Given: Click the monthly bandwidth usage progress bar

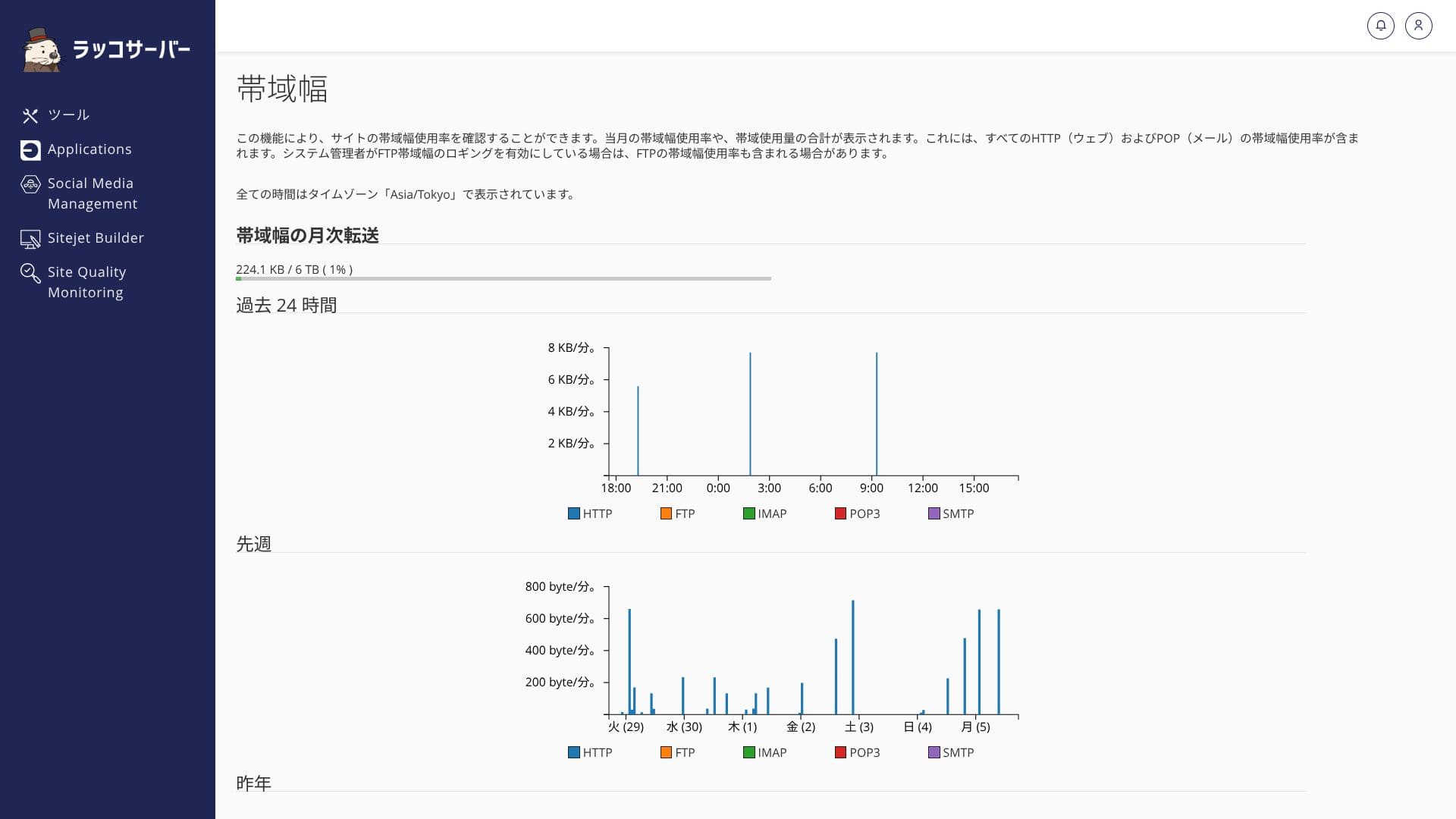Looking at the screenshot, I should pos(503,278).
